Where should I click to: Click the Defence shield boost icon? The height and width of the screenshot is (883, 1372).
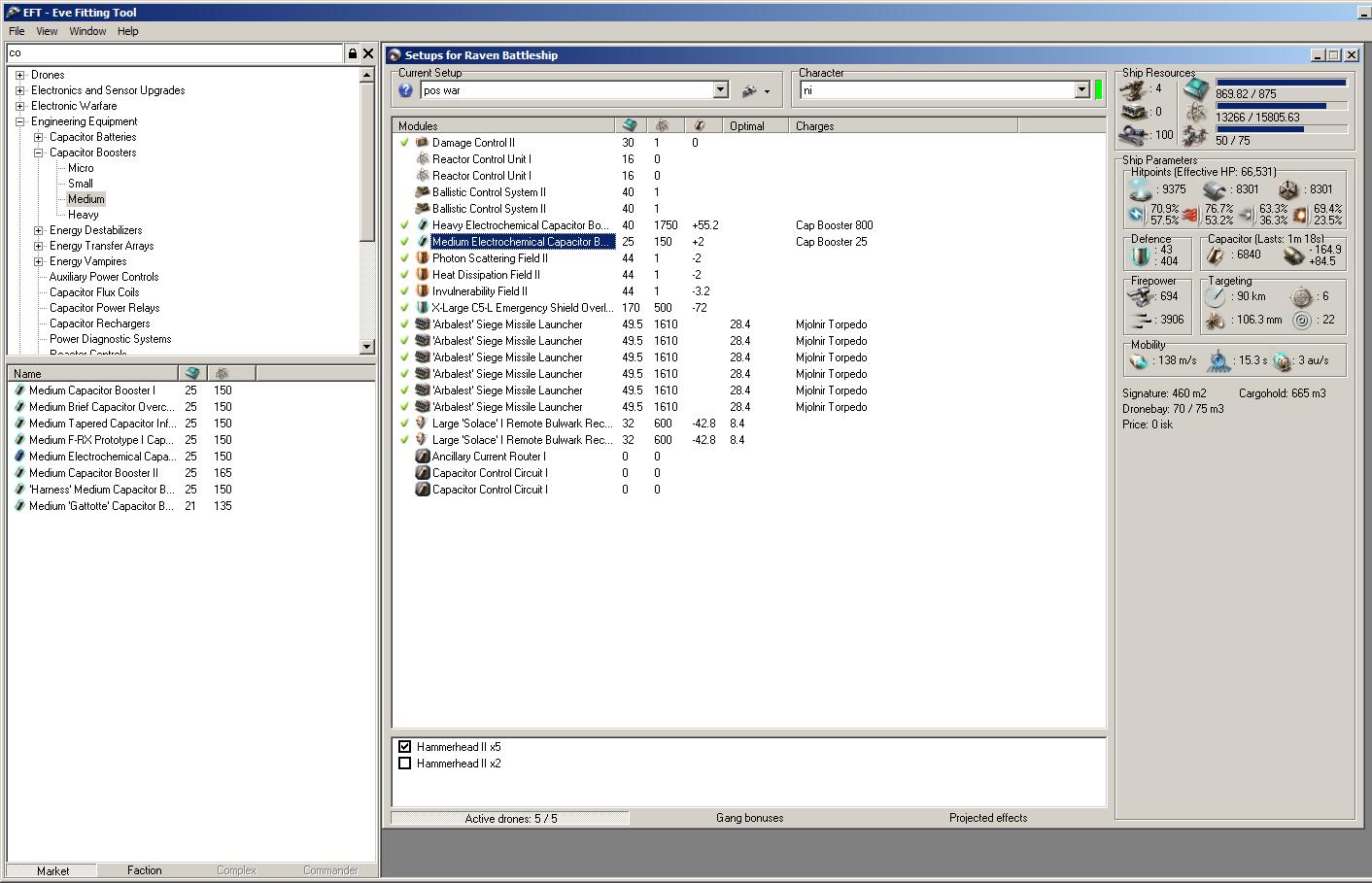(1141, 255)
